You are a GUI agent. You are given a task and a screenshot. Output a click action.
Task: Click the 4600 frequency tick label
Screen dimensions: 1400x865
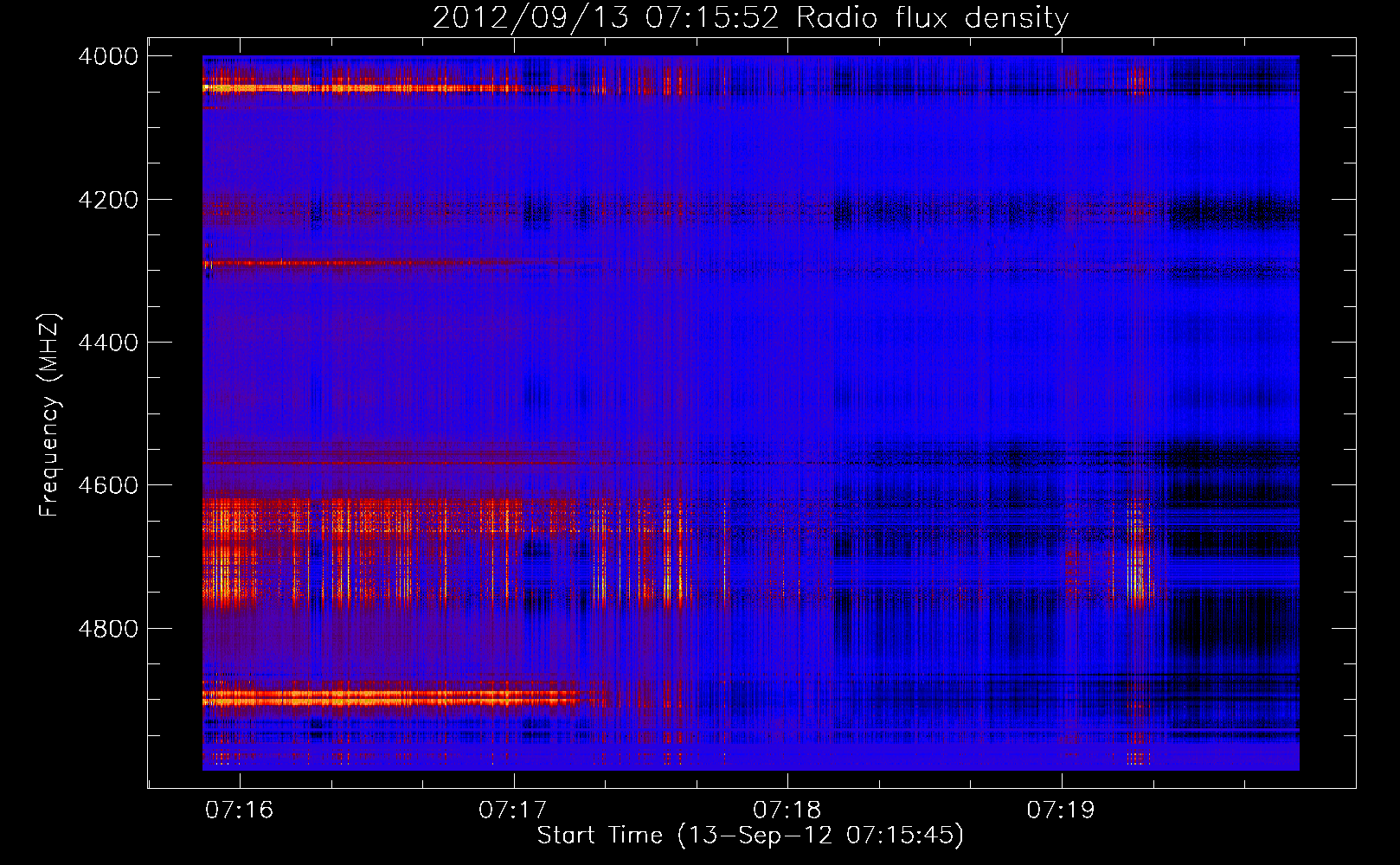[x=108, y=485]
